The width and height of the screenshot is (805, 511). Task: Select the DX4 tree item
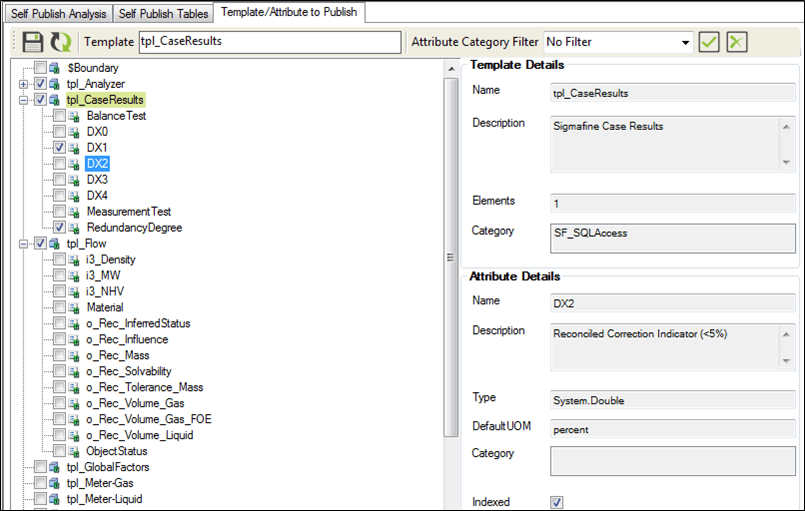[97, 196]
